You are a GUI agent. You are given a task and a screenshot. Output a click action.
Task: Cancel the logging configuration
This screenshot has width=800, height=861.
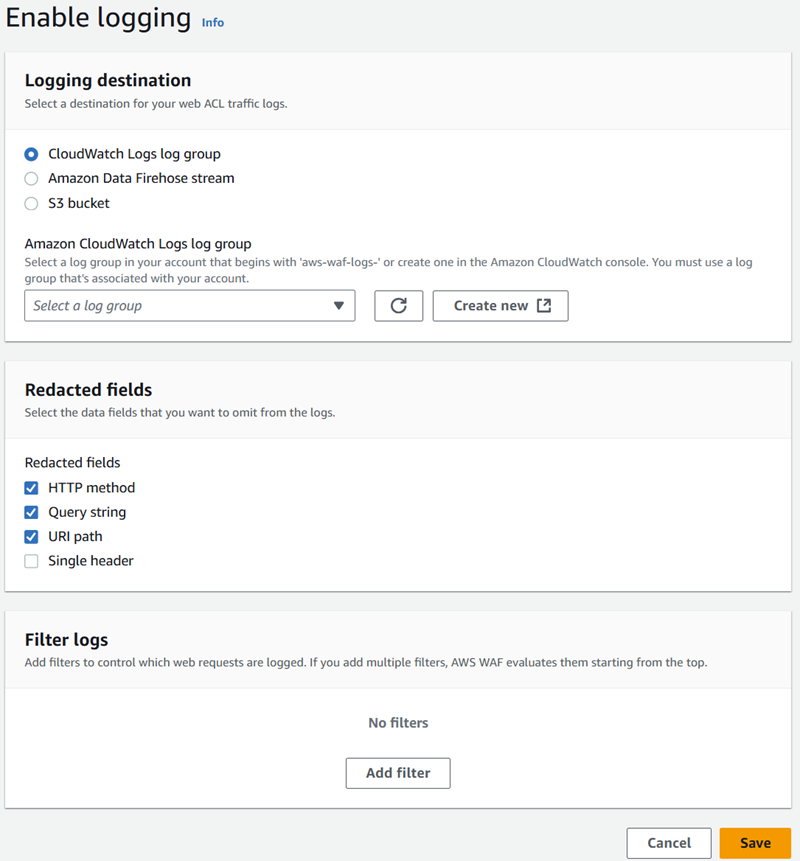(669, 843)
